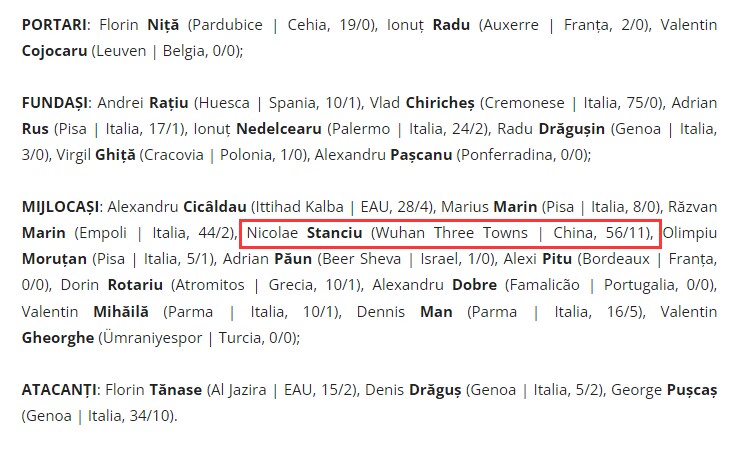Click the name George Pușcaș

click(x=664, y=390)
